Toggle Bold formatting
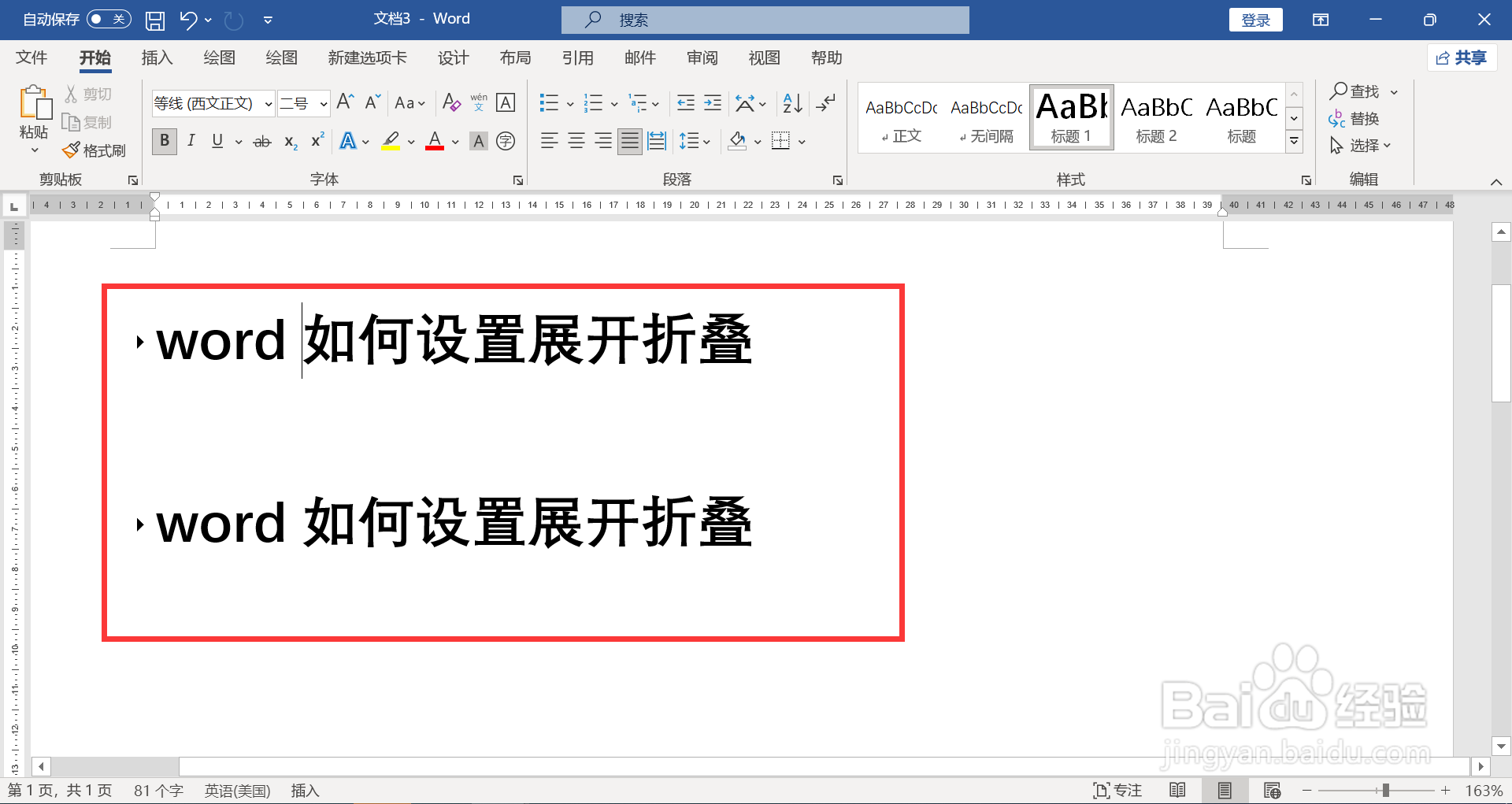This screenshot has height=804, width=1512. click(x=165, y=141)
